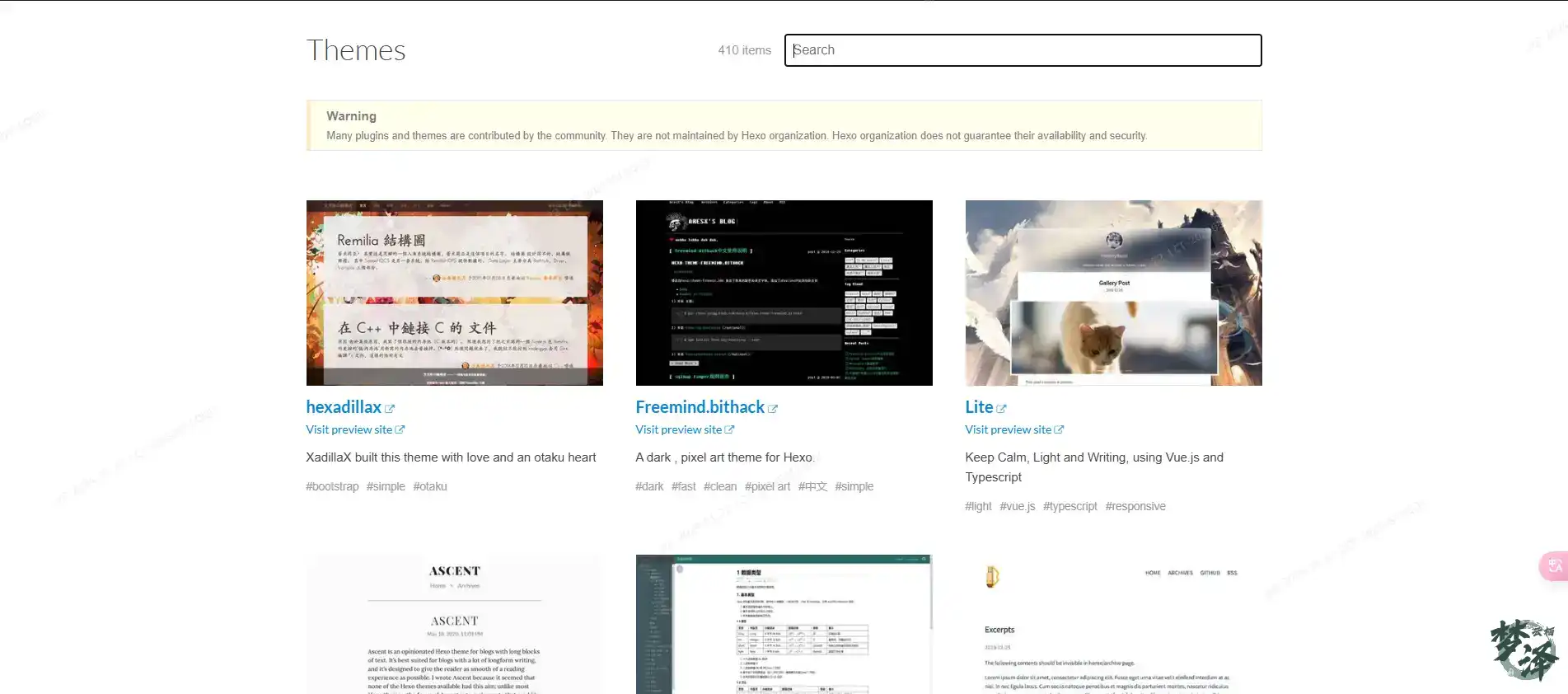Focus the themes Search field
The width and height of the screenshot is (1568, 694).
(x=1023, y=50)
